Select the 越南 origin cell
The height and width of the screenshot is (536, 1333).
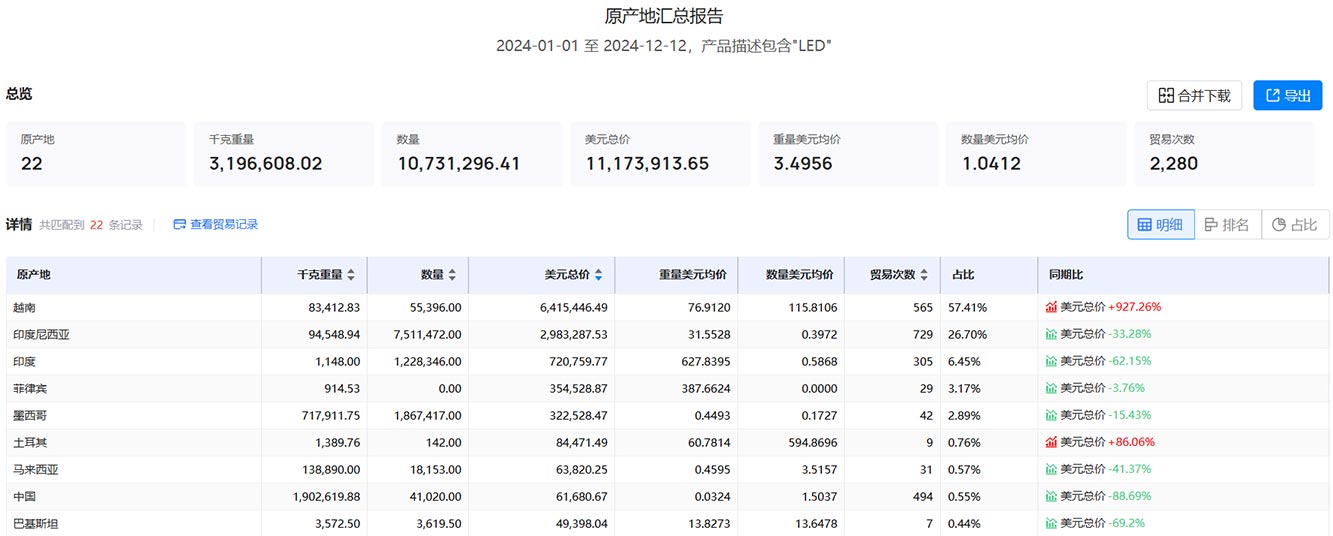coord(133,307)
